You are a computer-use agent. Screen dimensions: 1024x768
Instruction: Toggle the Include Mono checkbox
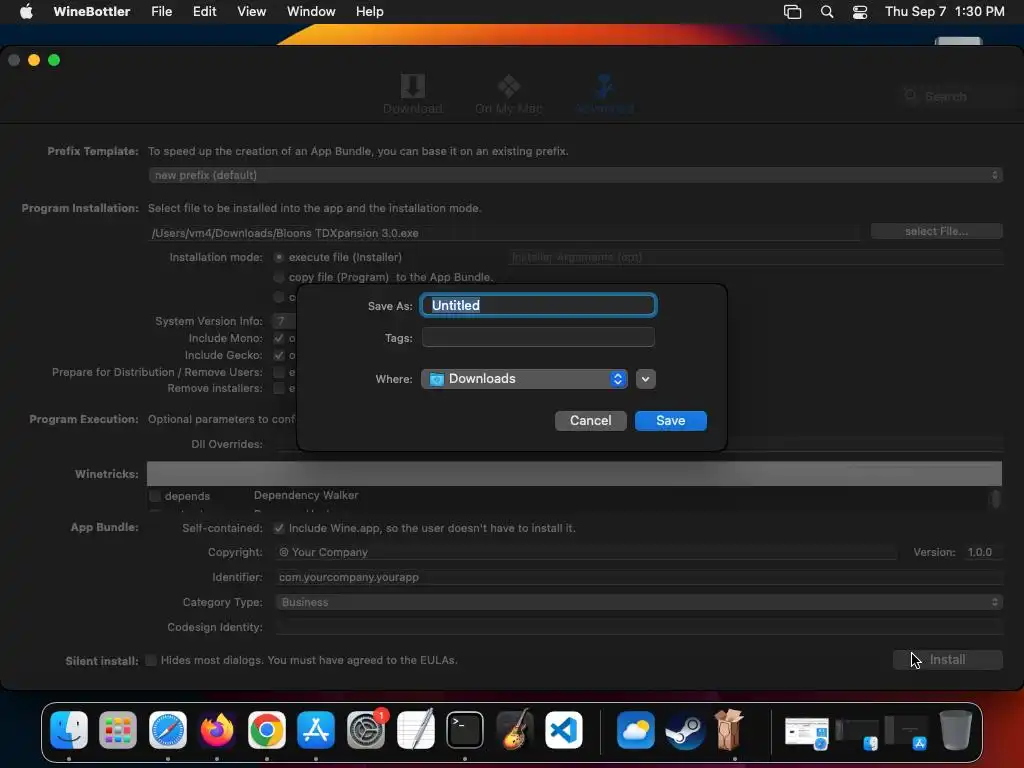click(x=279, y=338)
